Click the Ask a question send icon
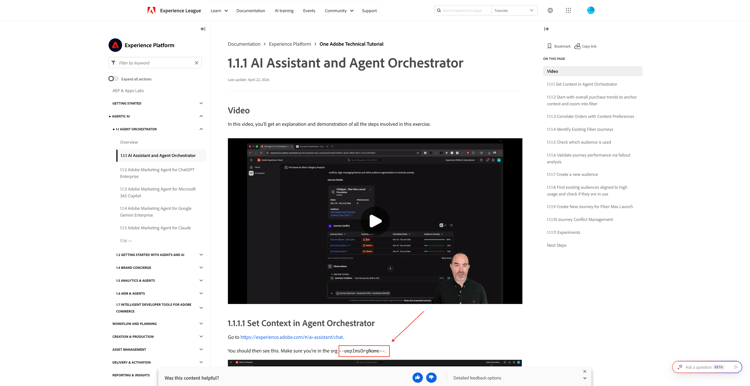 point(736,367)
